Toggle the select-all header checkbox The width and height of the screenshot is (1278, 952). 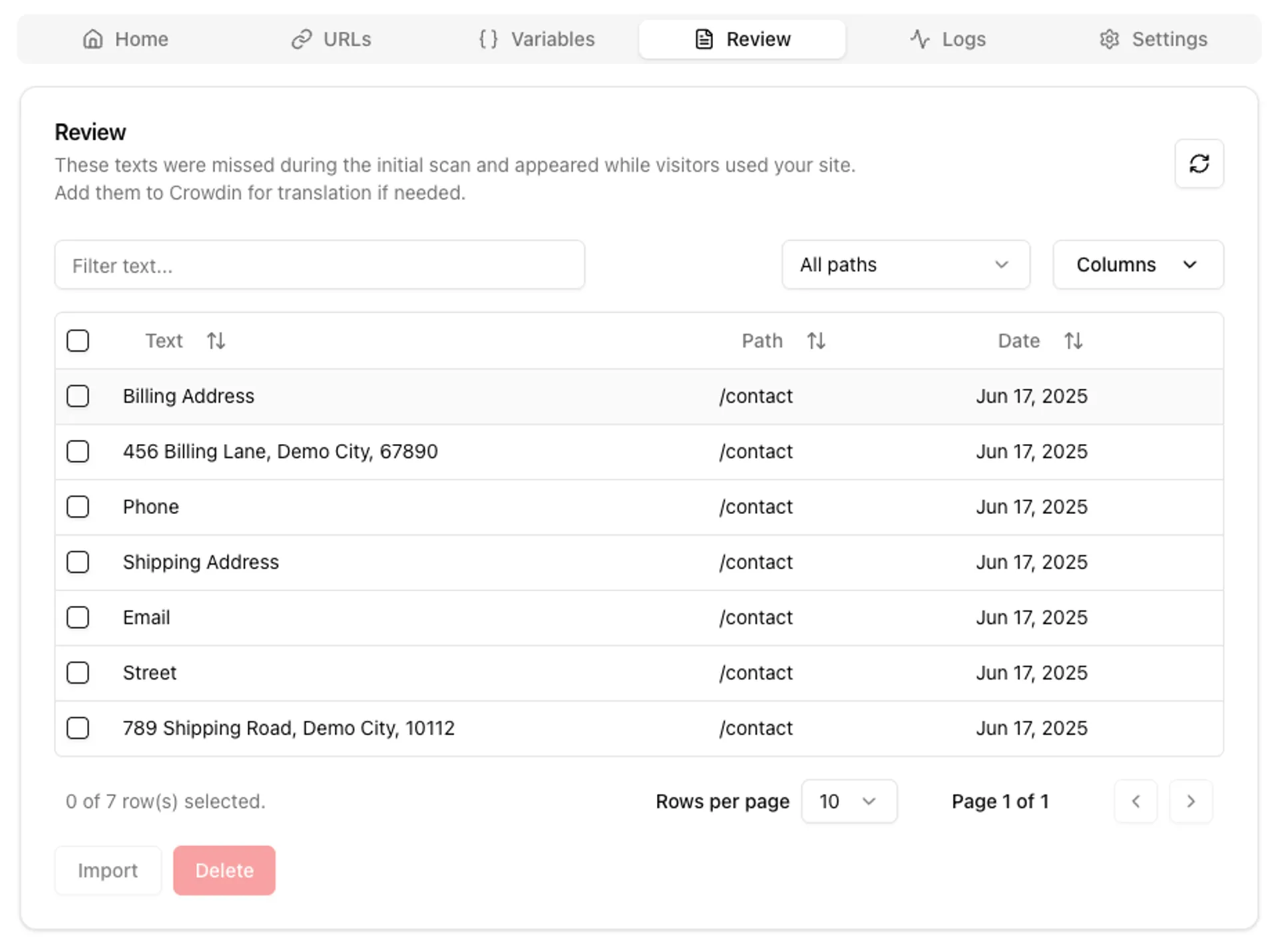pyautogui.click(x=78, y=341)
